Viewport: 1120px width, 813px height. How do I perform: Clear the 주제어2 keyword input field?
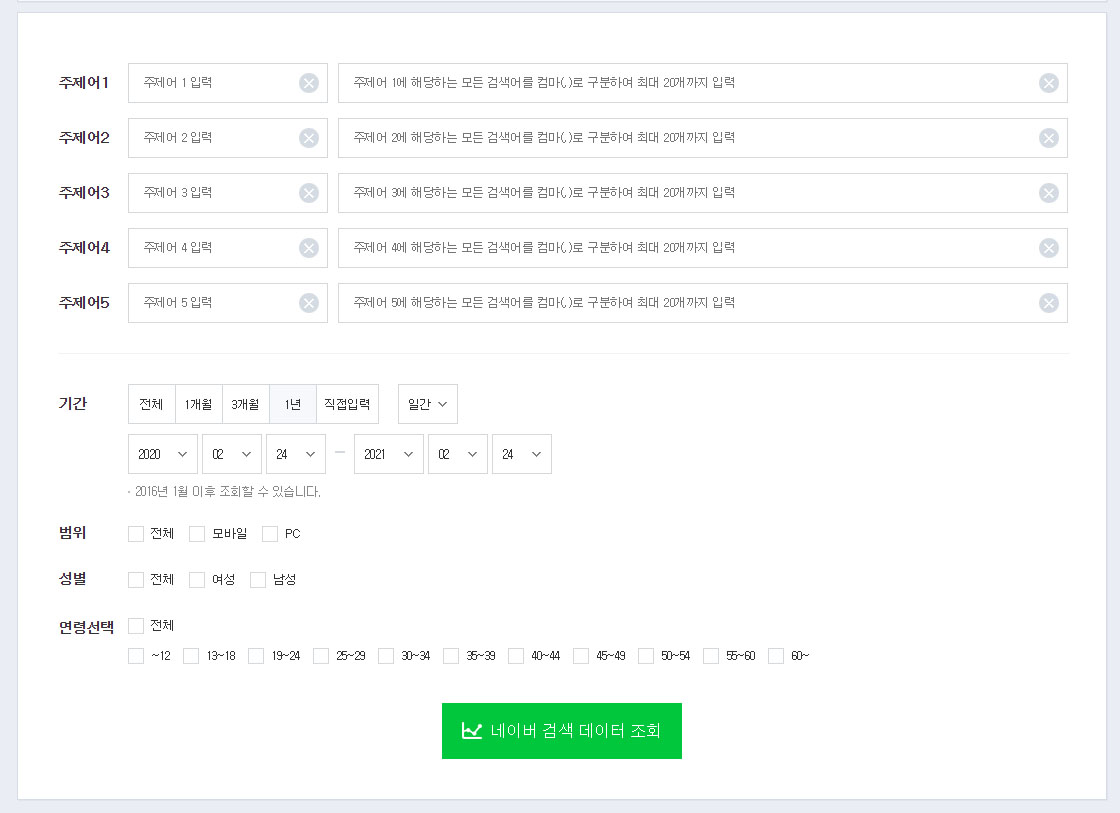[308, 137]
